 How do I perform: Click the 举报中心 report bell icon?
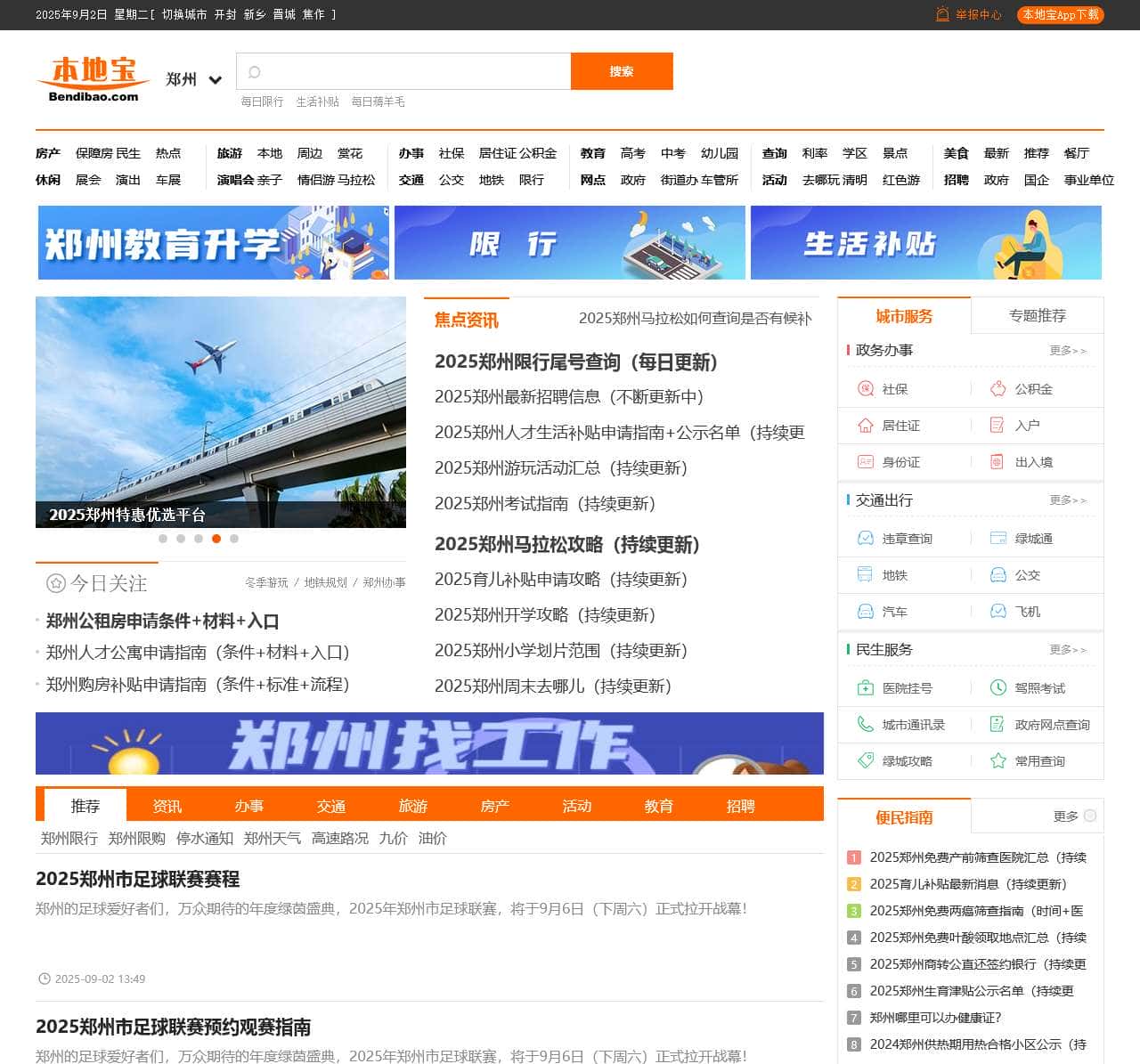click(942, 14)
